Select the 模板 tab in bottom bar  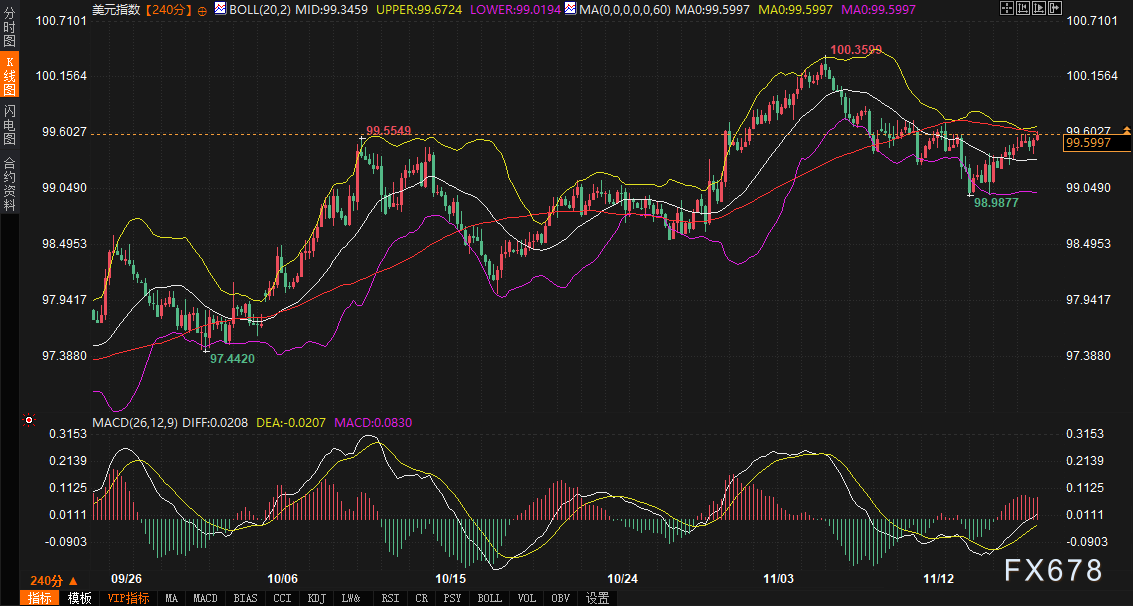80,598
